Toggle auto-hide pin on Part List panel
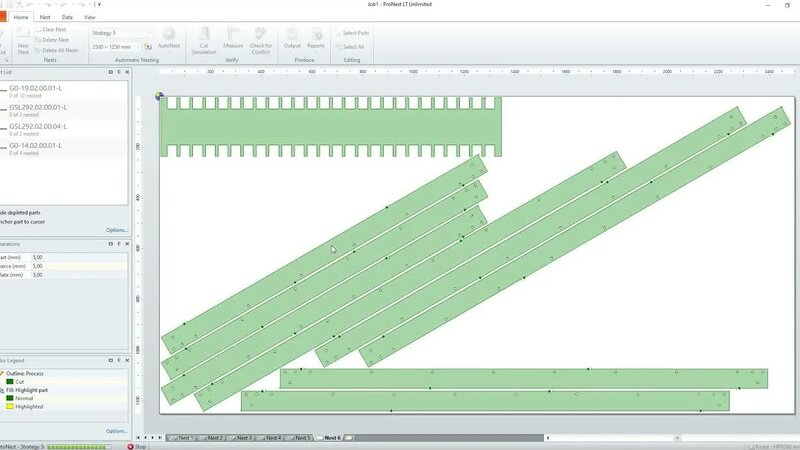This screenshot has width=800, height=450. click(x=119, y=72)
